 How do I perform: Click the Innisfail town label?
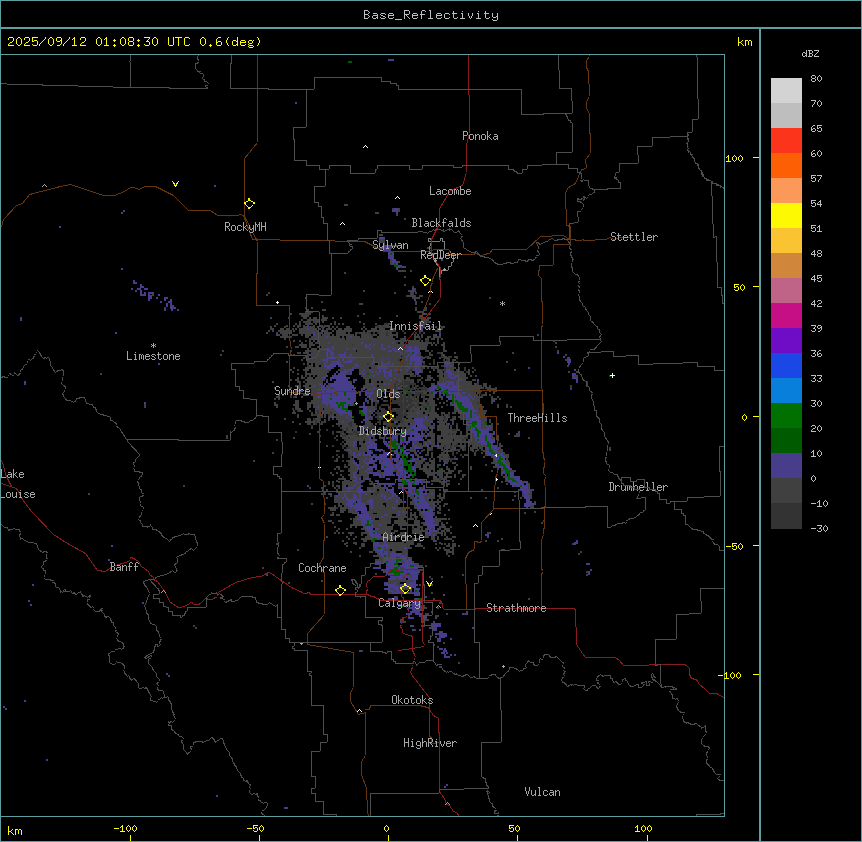(415, 326)
